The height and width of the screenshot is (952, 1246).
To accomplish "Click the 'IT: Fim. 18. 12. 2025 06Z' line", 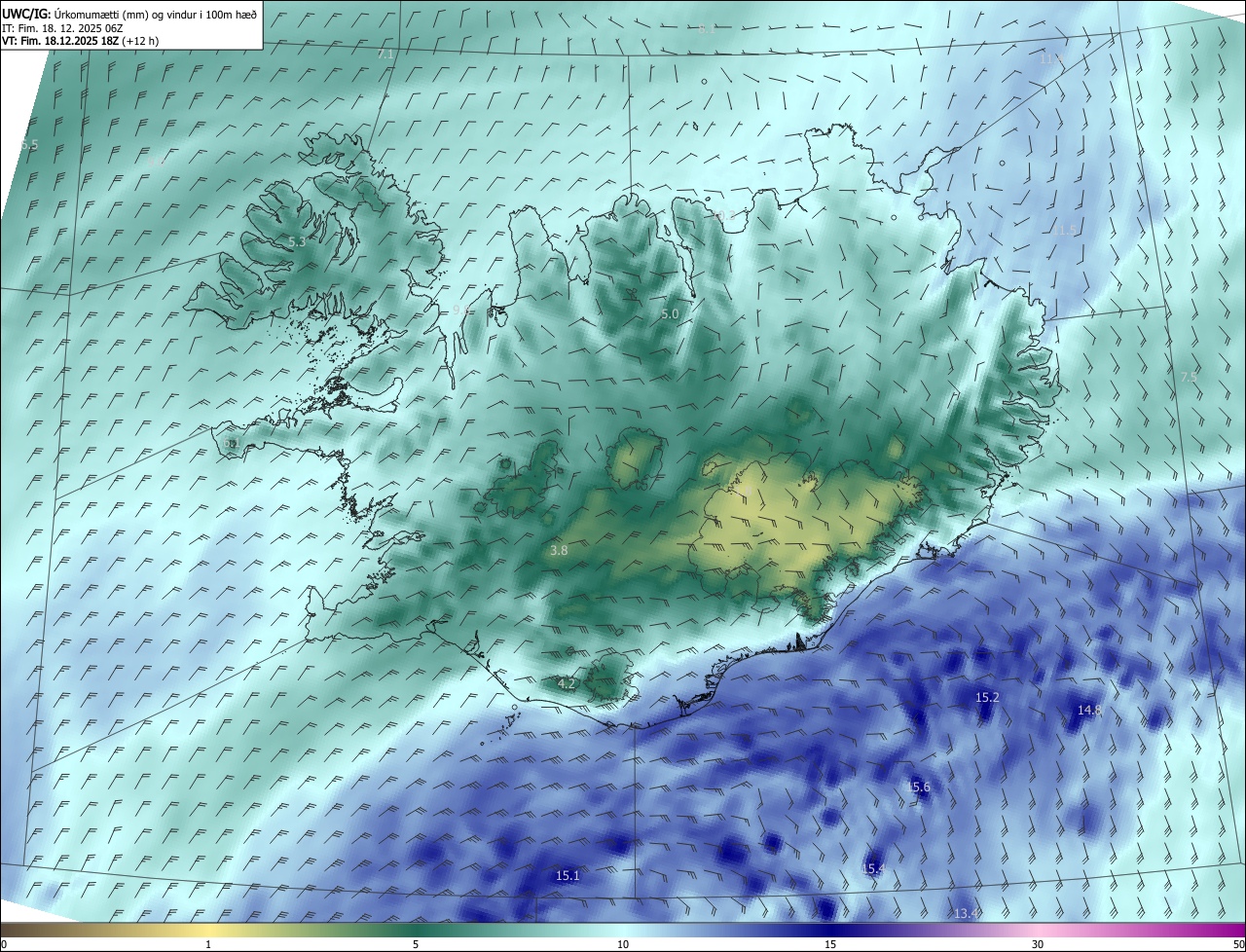I will click(x=62, y=28).
